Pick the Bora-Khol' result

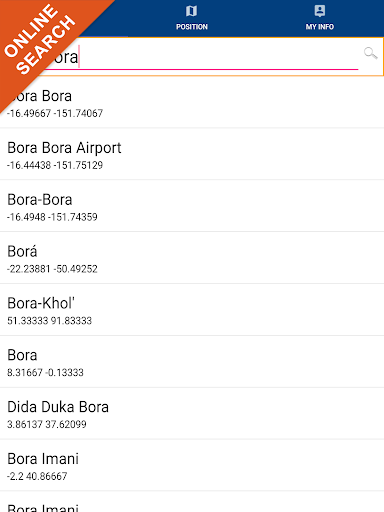point(192,310)
